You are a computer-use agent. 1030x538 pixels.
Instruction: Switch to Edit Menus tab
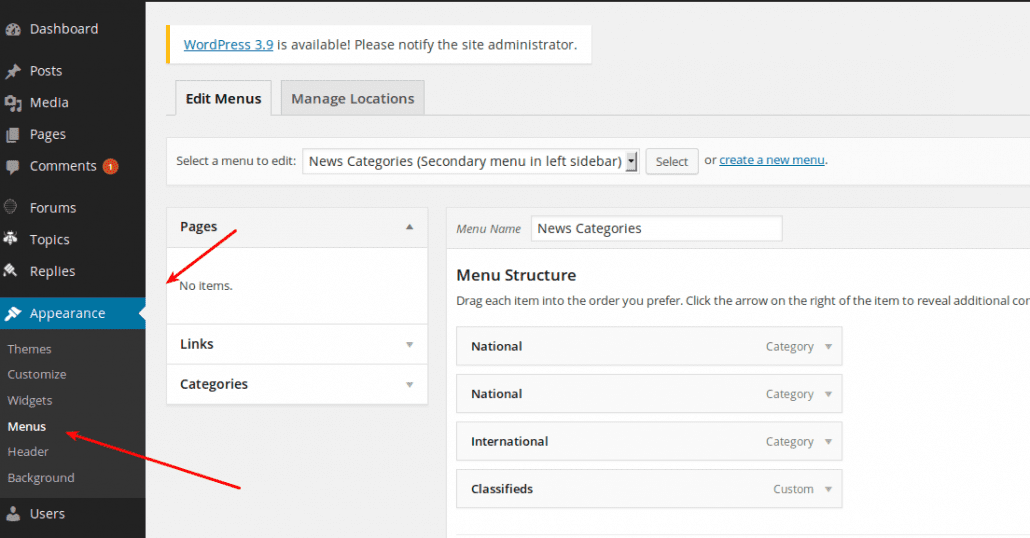223,99
